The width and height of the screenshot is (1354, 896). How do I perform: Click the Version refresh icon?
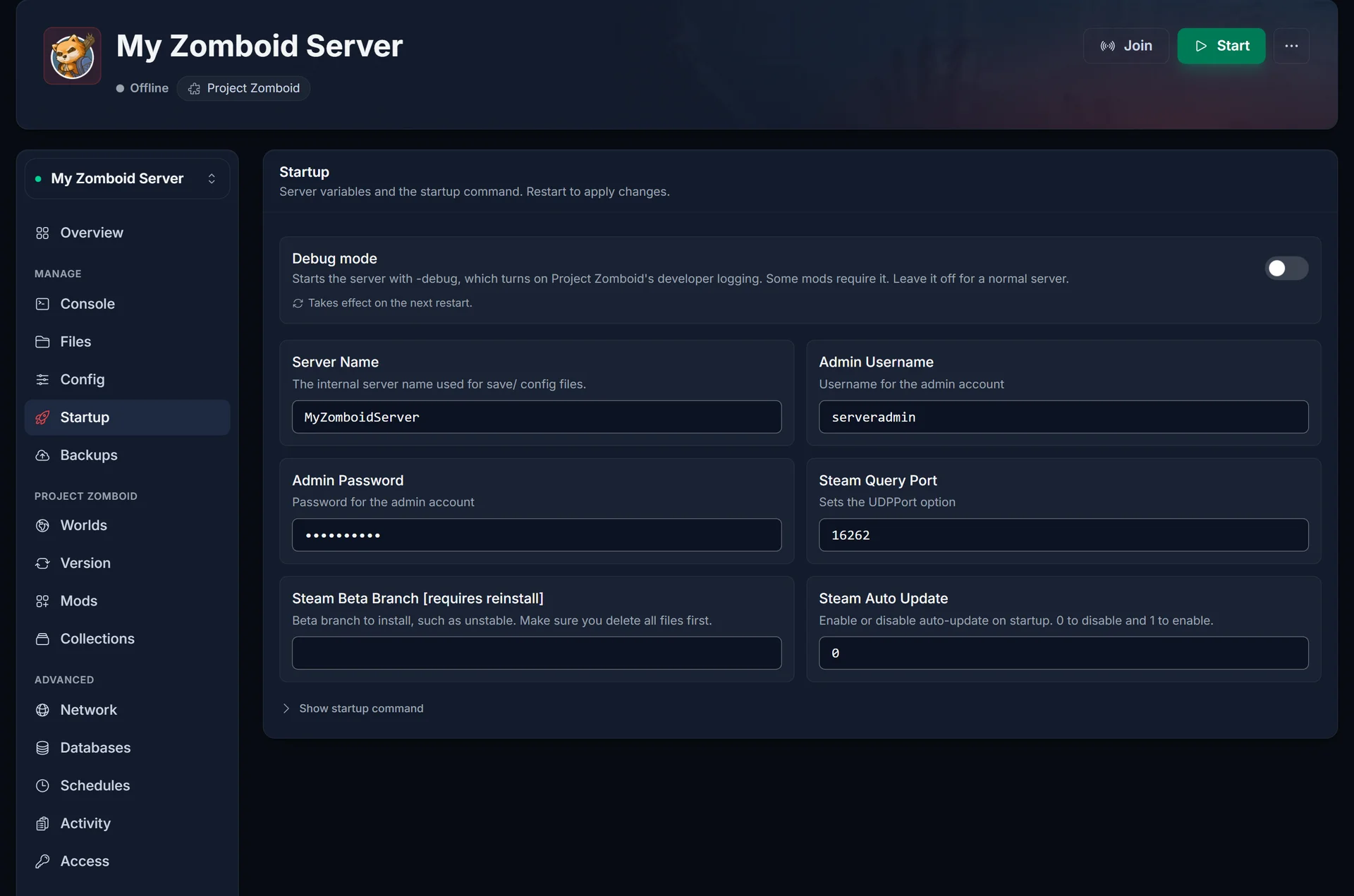[x=42, y=563]
